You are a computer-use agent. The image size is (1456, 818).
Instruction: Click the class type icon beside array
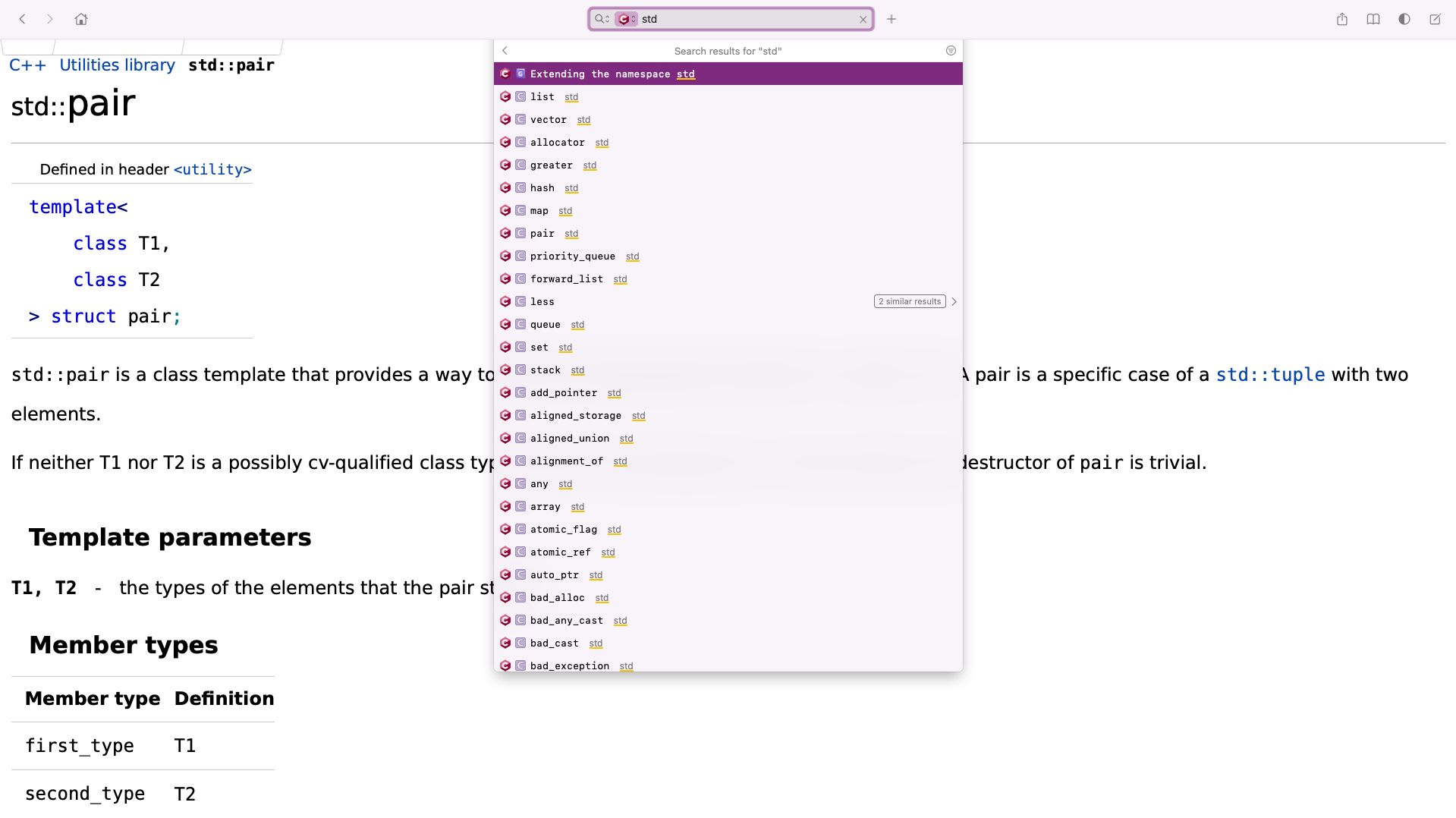tap(520, 506)
